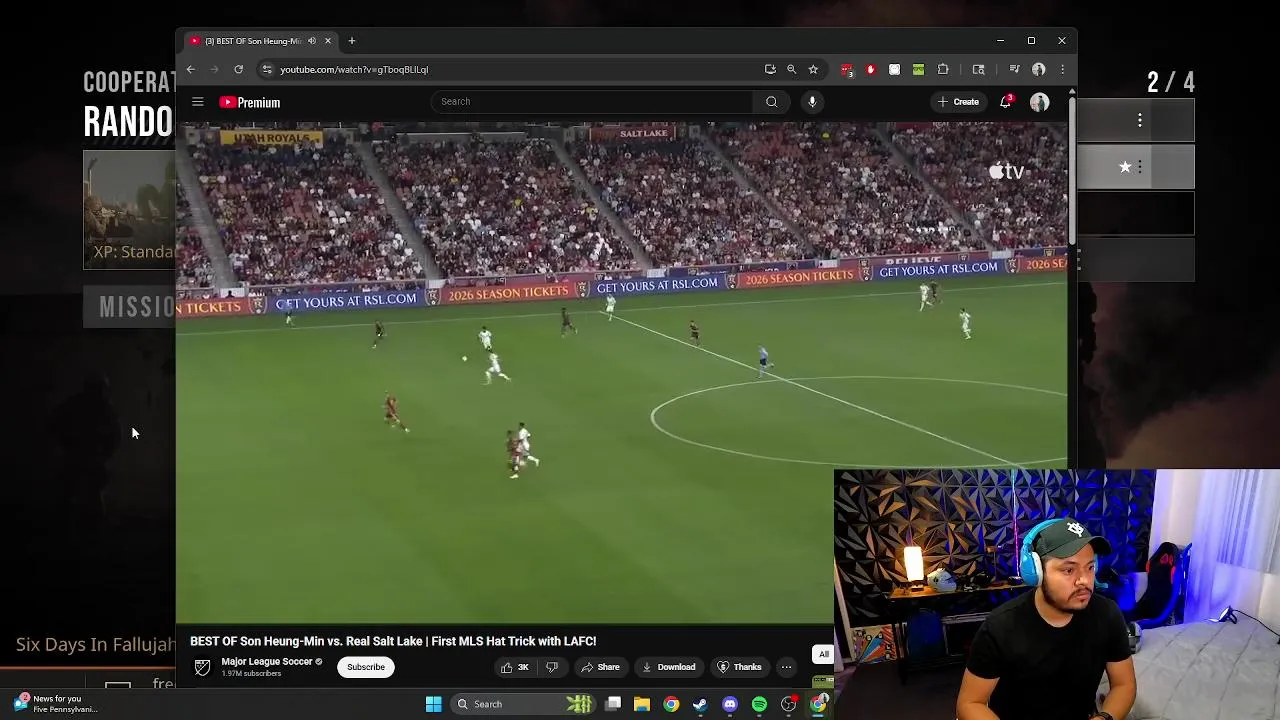Viewport: 1280px width, 720px height.
Task: Click the zoom magnifier icon in the address bar
Action: coord(791,69)
